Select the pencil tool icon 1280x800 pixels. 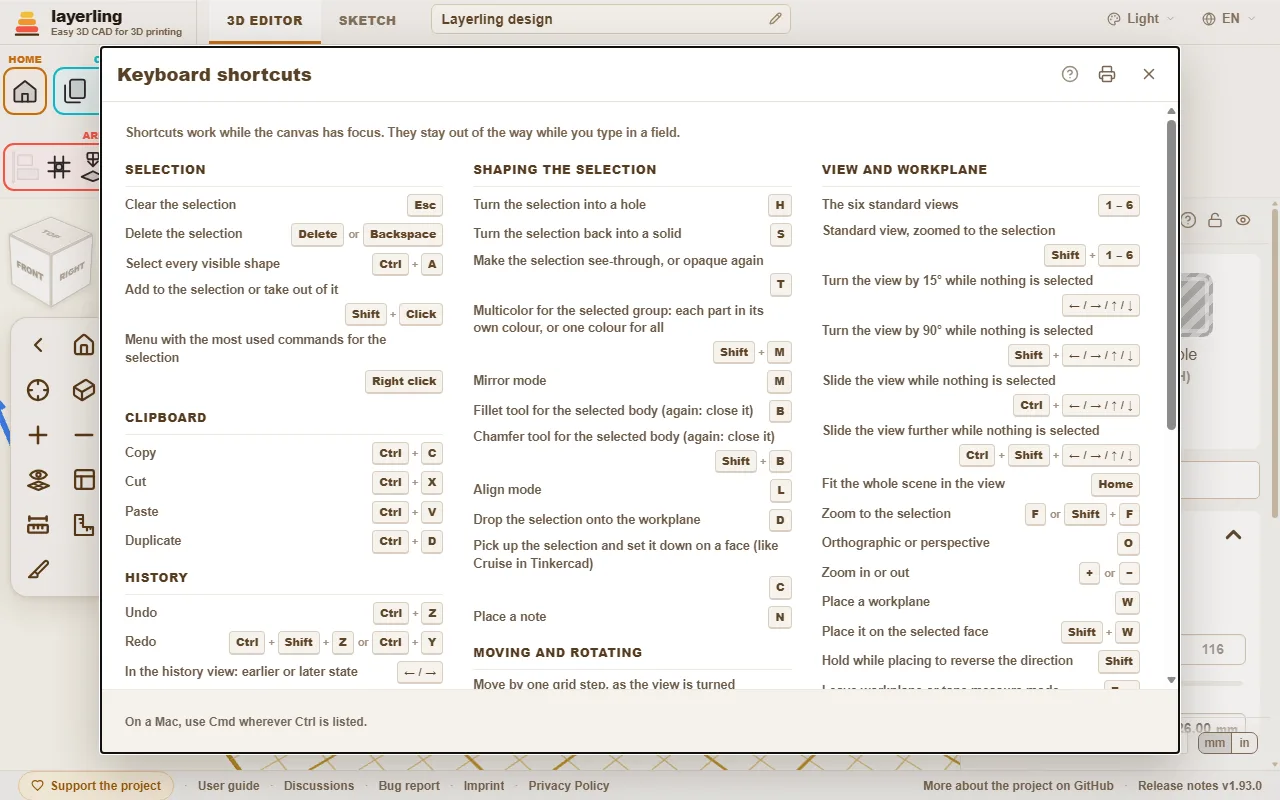38,570
